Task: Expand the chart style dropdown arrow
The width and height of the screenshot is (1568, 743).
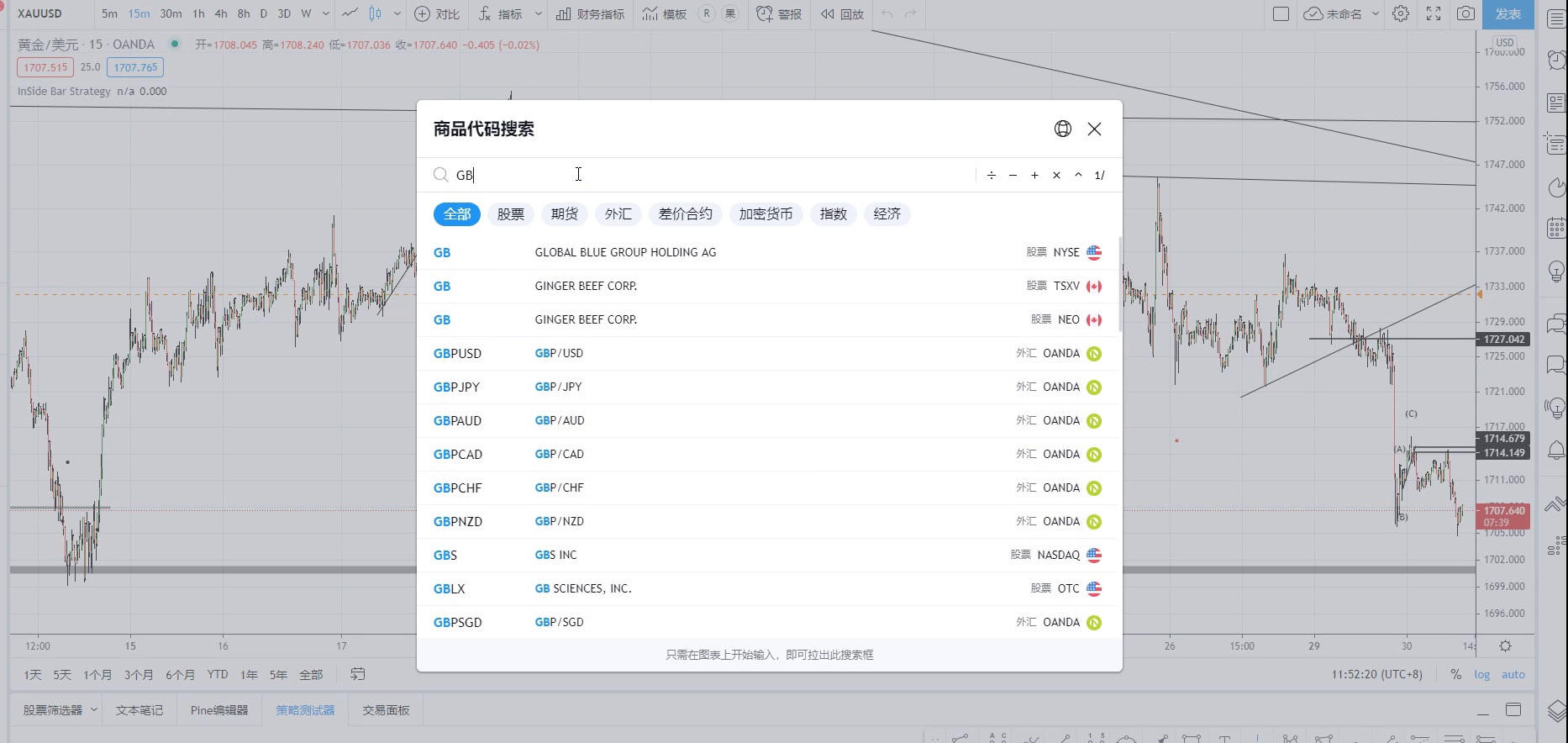Action: 397,13
